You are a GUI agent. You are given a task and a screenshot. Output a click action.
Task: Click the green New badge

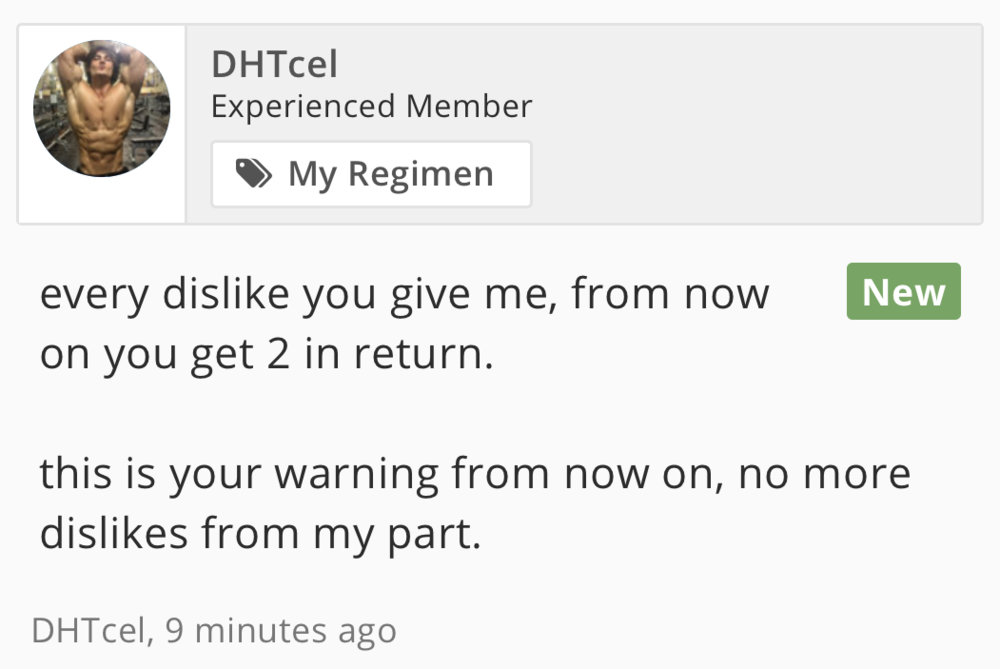pos(903,292)
